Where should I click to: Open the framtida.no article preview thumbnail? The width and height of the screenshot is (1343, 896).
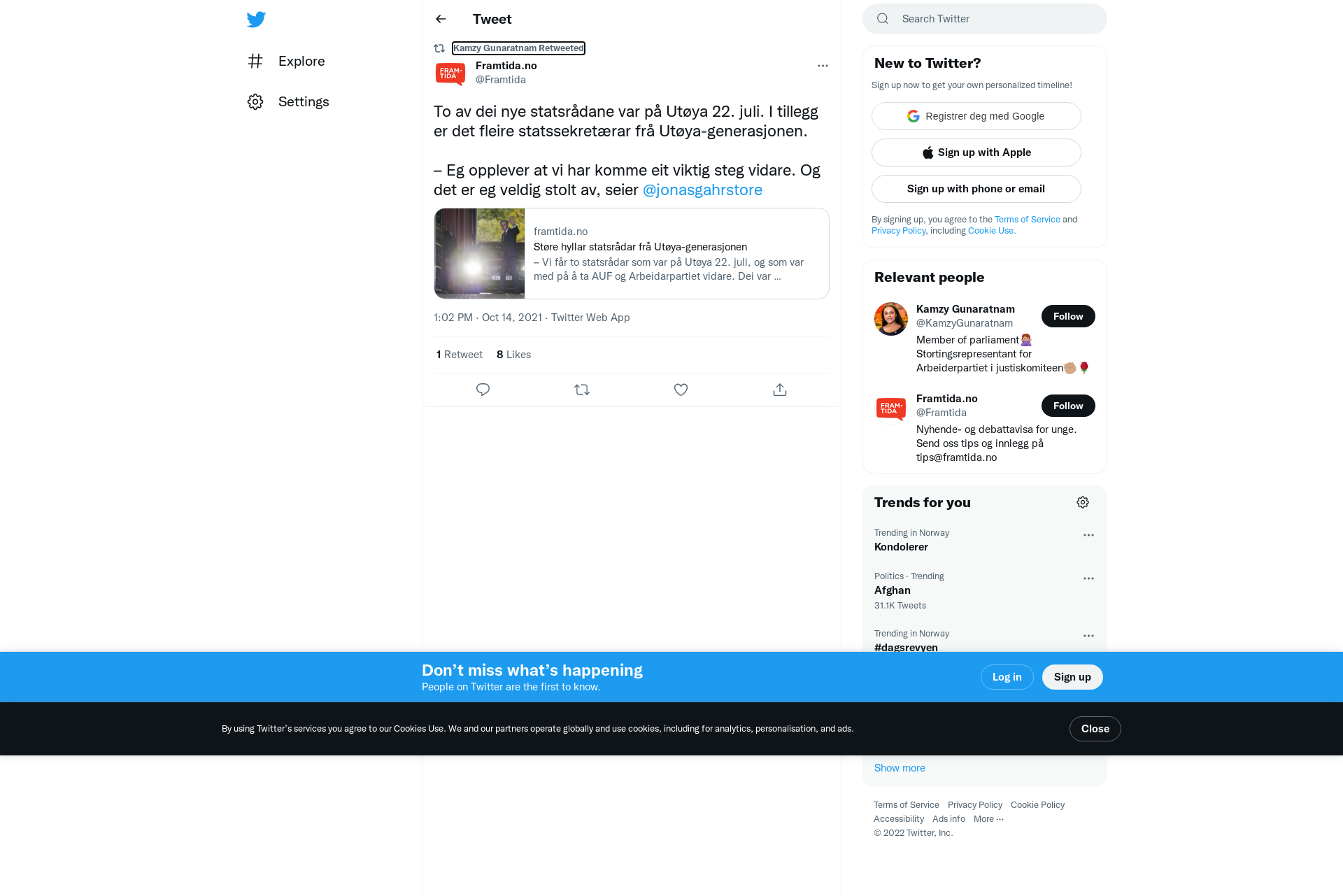point(480,253)
